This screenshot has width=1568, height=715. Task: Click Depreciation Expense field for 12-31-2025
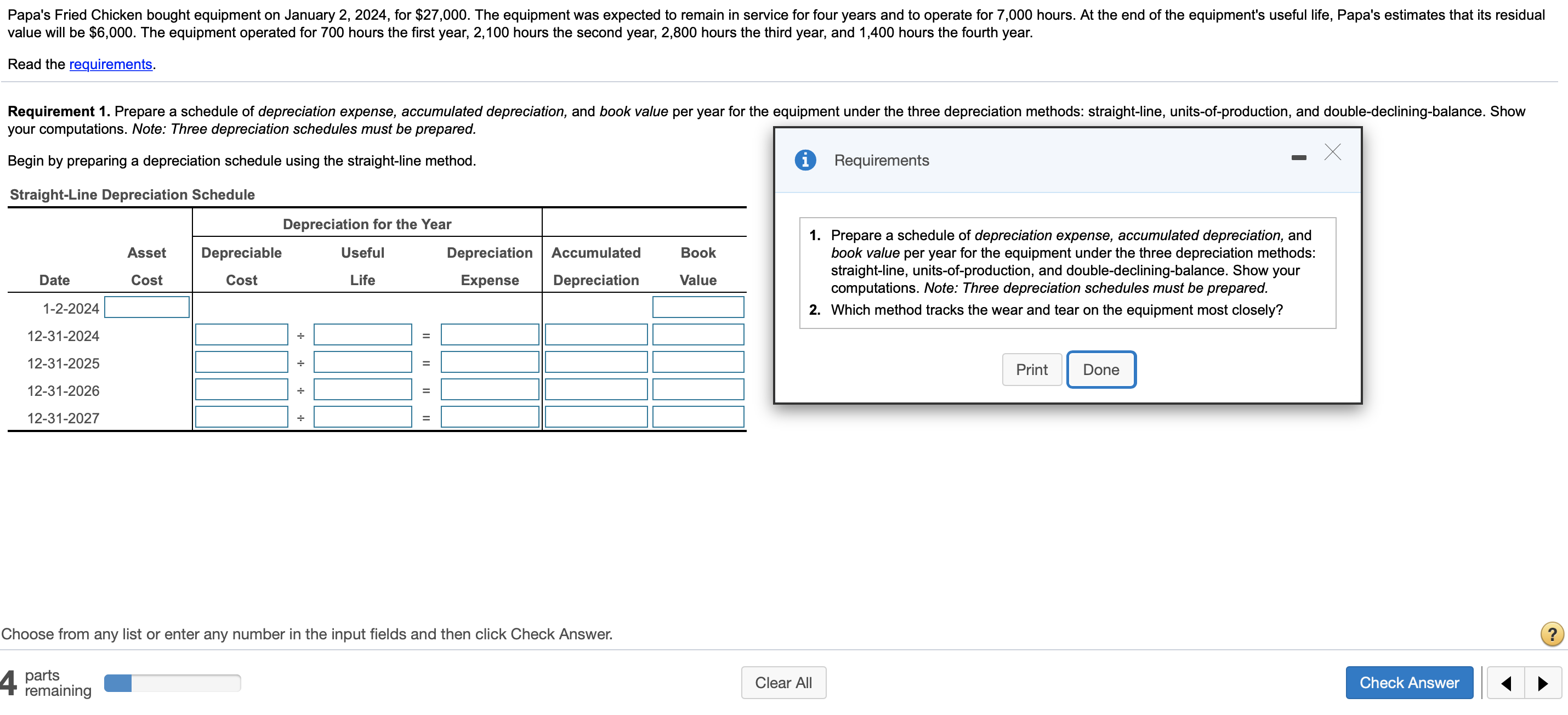(490, 362)
